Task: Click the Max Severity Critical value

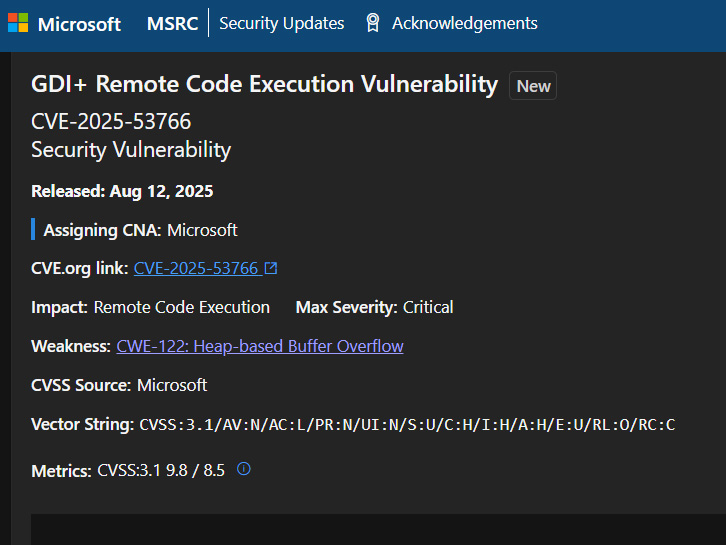Action: point(428,307)
